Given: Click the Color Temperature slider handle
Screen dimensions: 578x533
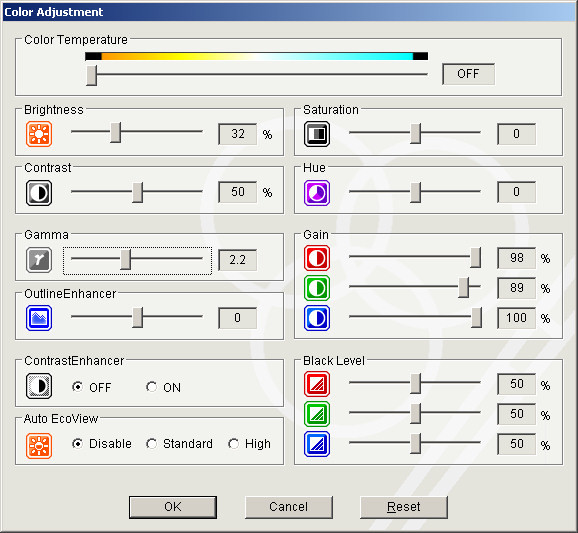Looking at the screenshot, I should pos(91,76).
